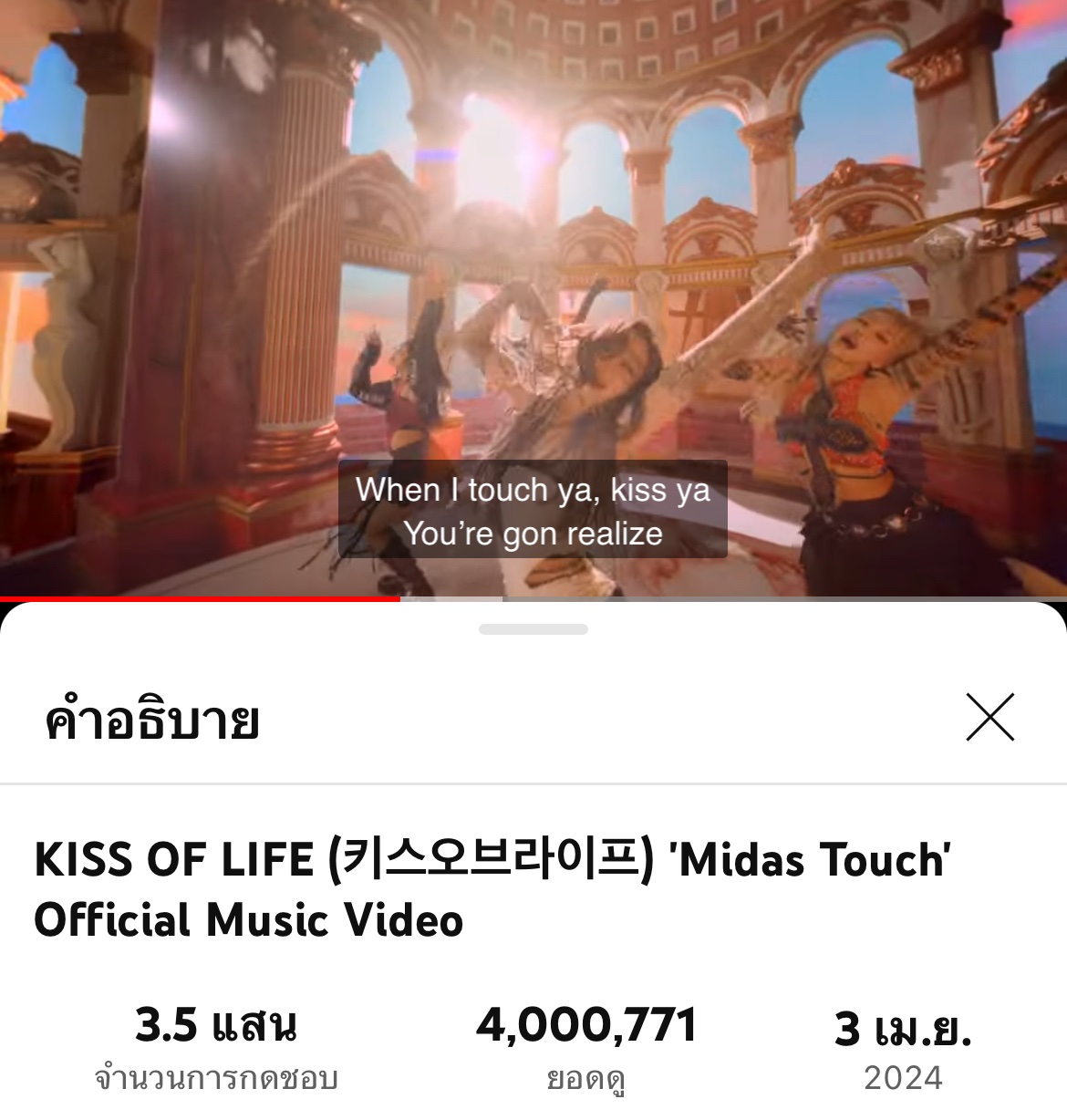Viewport: 1067px width, 1120px height.
Task: Tap the caption line "When I touch ya, kiss ya"
Action: 533,490
